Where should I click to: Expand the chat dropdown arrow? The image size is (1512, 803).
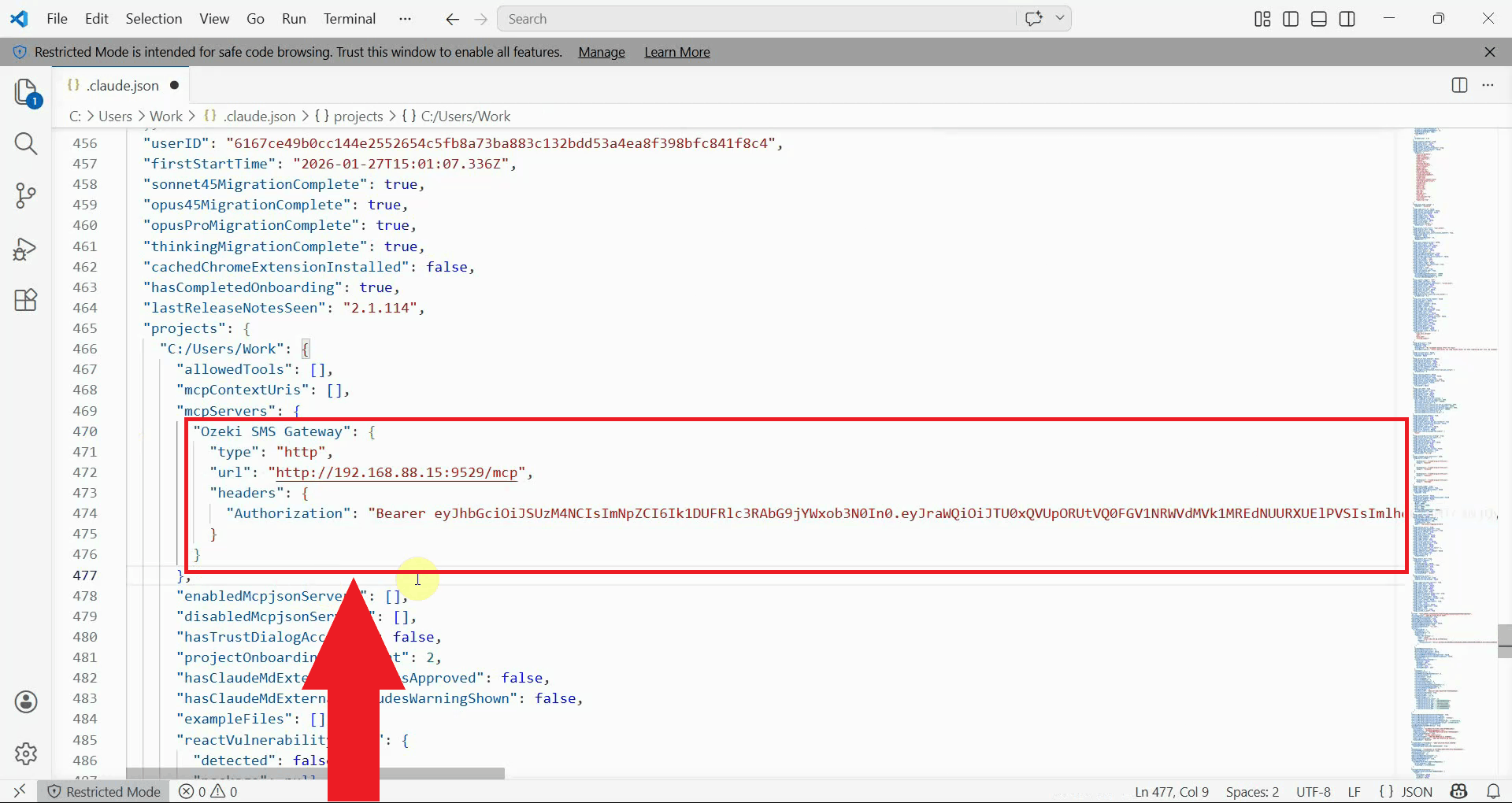coord(1060,18)
